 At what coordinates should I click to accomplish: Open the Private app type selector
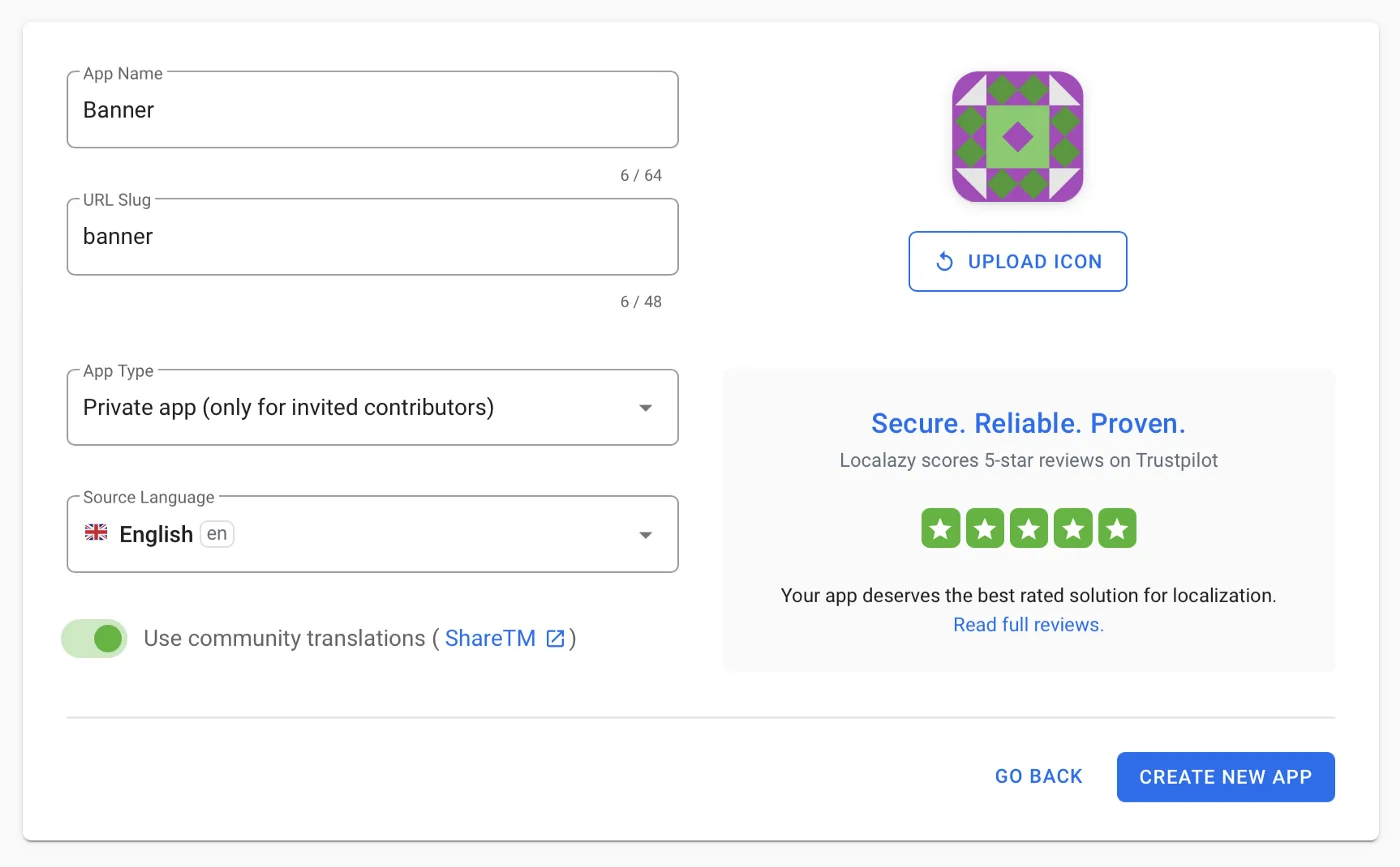click(x=350, y=408)
